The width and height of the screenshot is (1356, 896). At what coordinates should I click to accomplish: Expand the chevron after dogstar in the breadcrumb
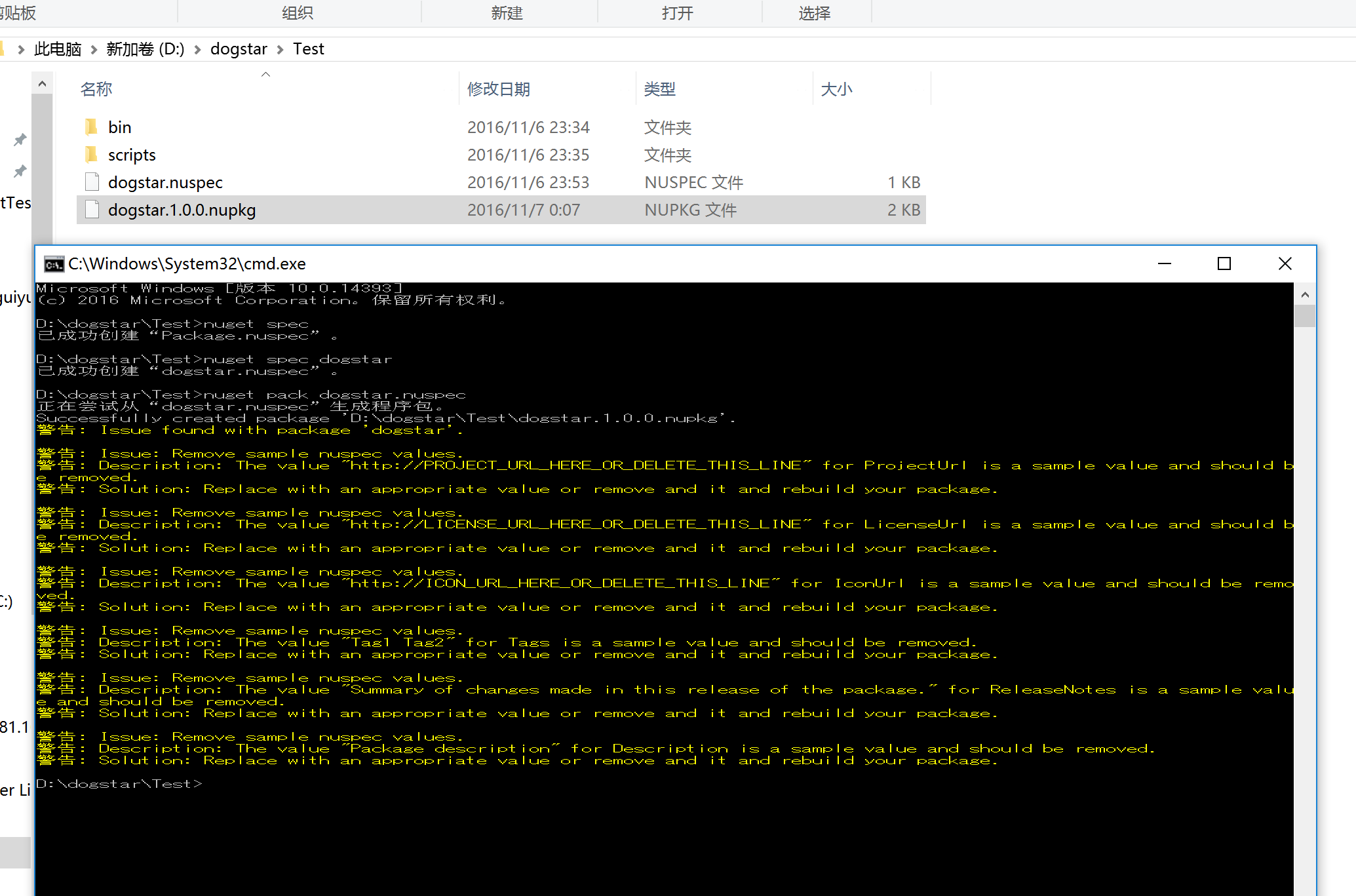pyautogui.click(x=280, y=49)
